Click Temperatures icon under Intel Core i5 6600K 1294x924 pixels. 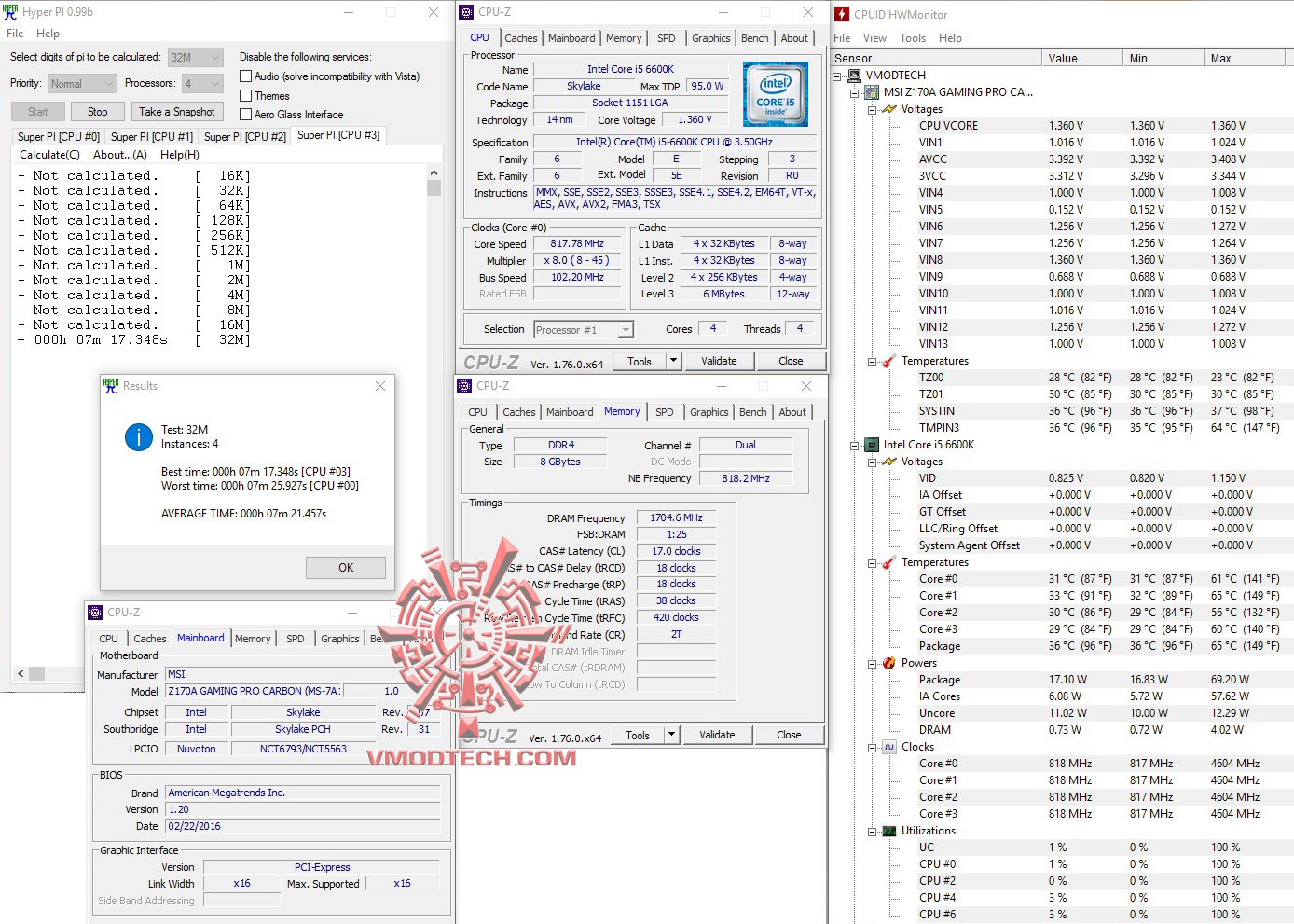(889, 562)
